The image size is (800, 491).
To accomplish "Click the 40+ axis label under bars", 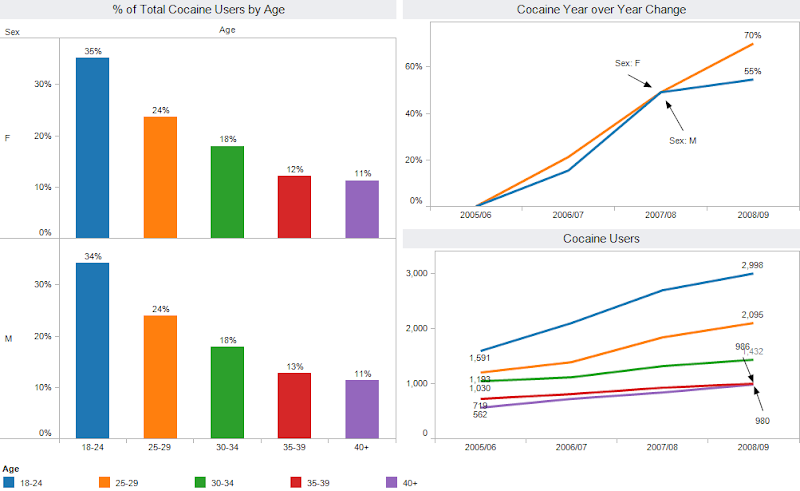I will pos(361,447).
